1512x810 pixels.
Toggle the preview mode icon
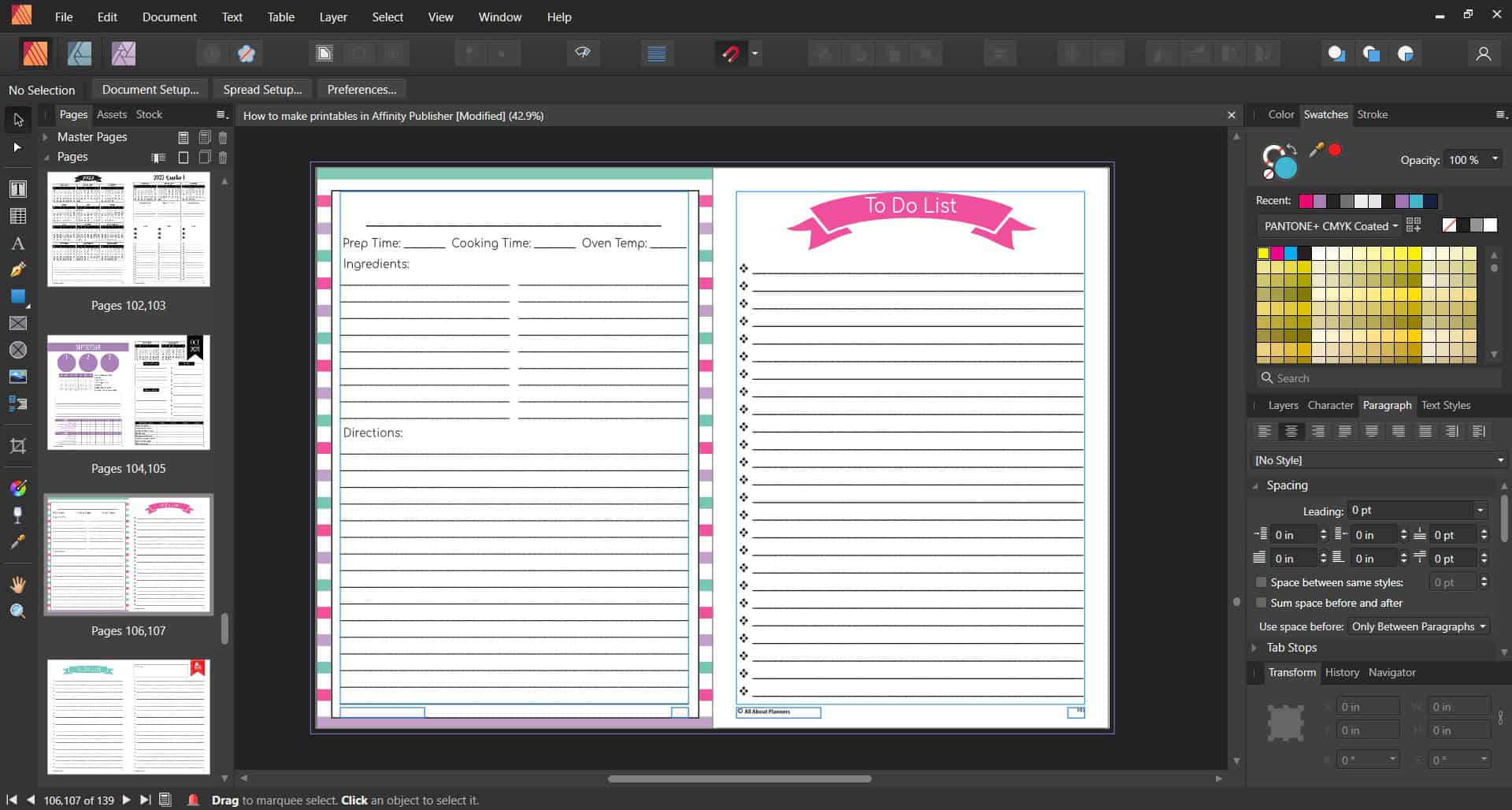point(583,53)
